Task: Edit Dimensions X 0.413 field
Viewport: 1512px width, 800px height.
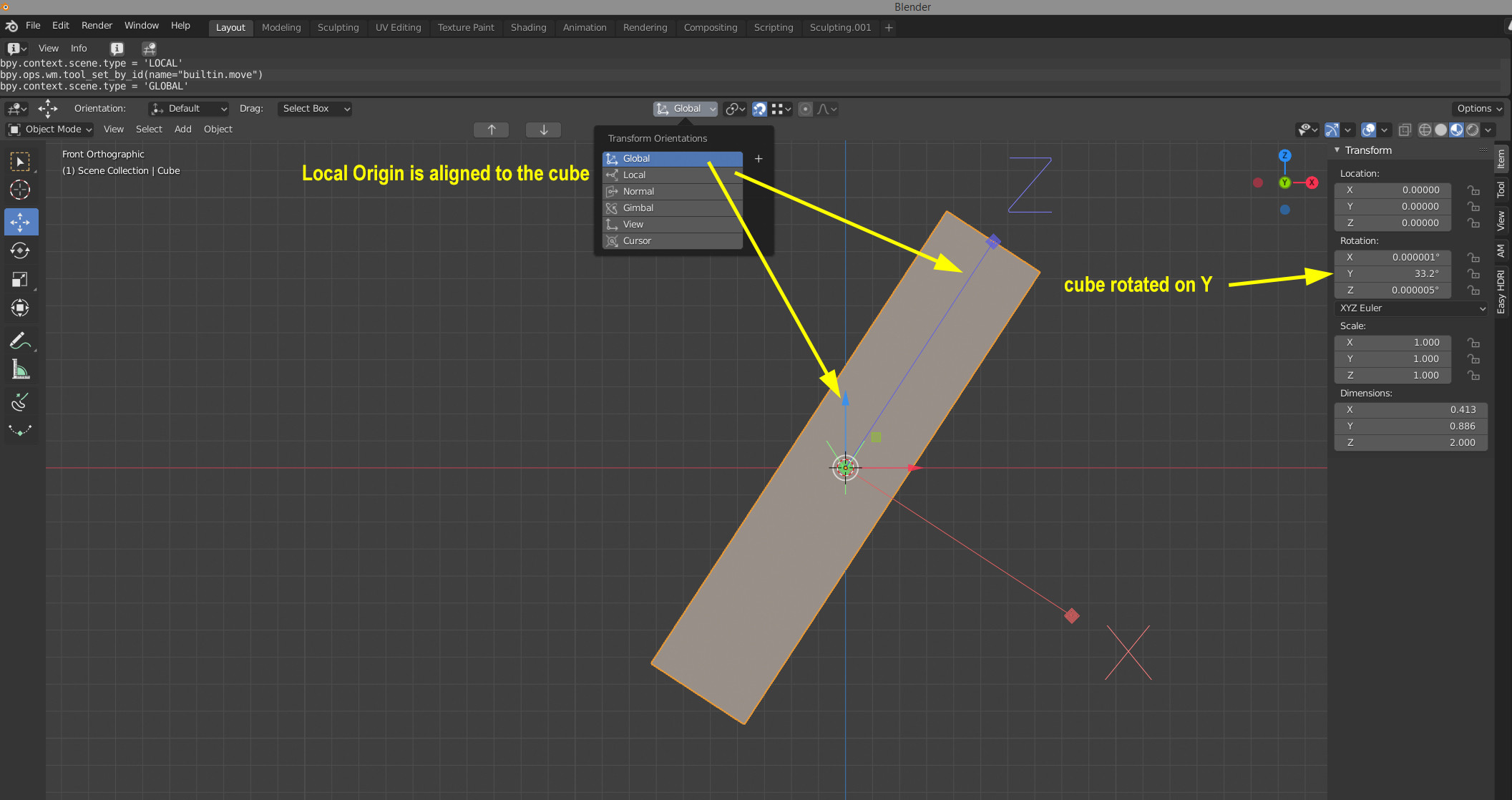Action: point(1411,410)
